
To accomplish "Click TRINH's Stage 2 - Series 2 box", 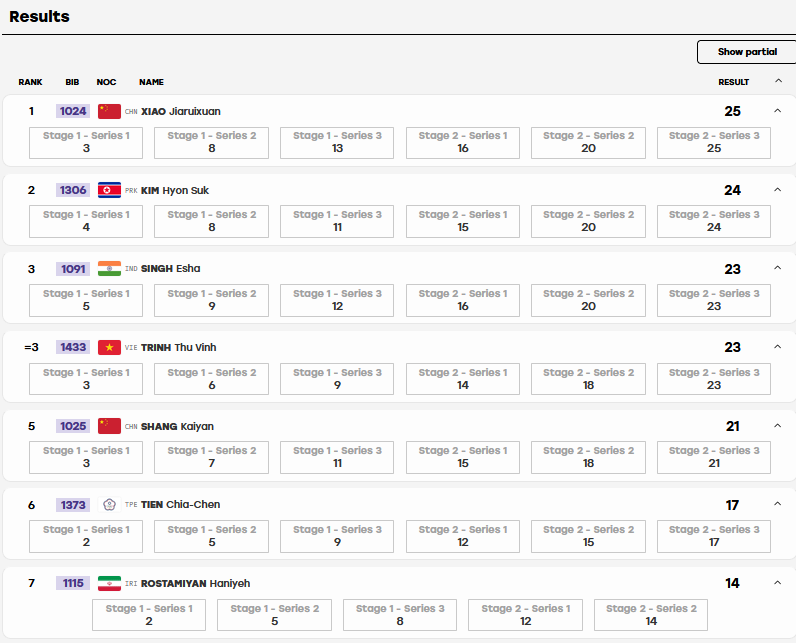I will click(x=588, y=379).
